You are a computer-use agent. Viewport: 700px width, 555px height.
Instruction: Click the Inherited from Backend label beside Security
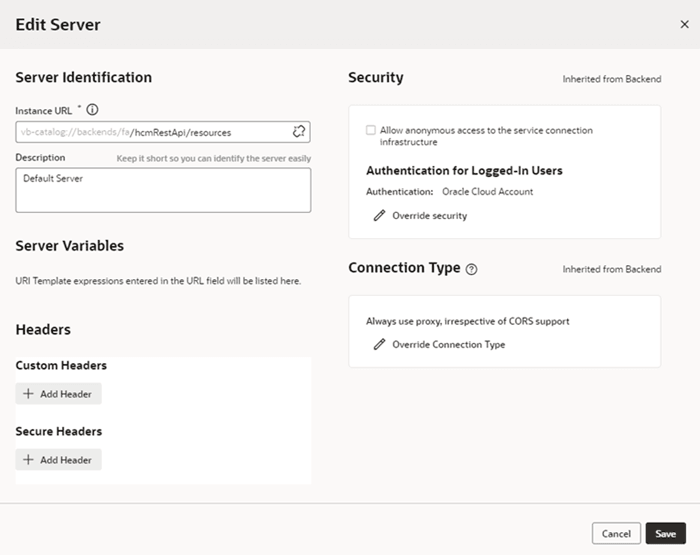(611, 79)
